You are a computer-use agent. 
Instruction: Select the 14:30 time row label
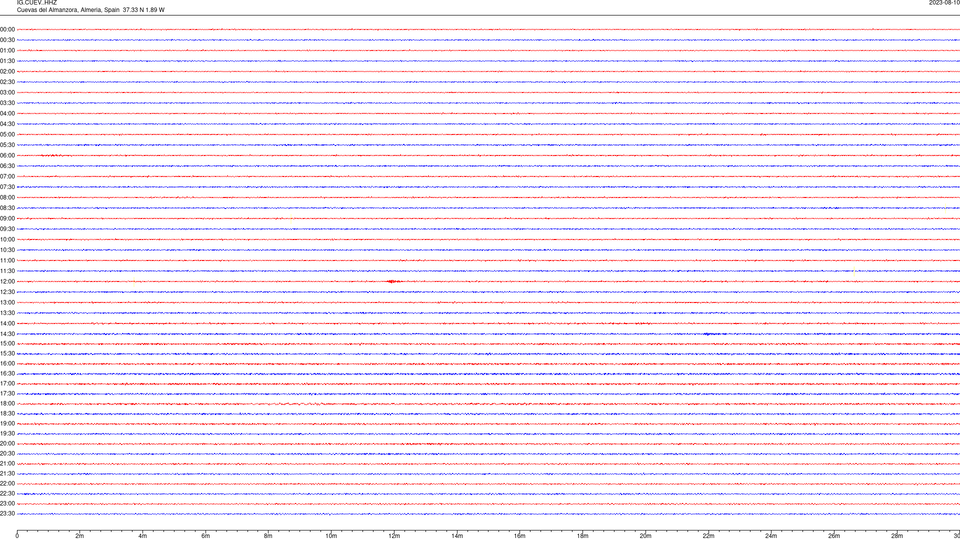tap(7, 334)
